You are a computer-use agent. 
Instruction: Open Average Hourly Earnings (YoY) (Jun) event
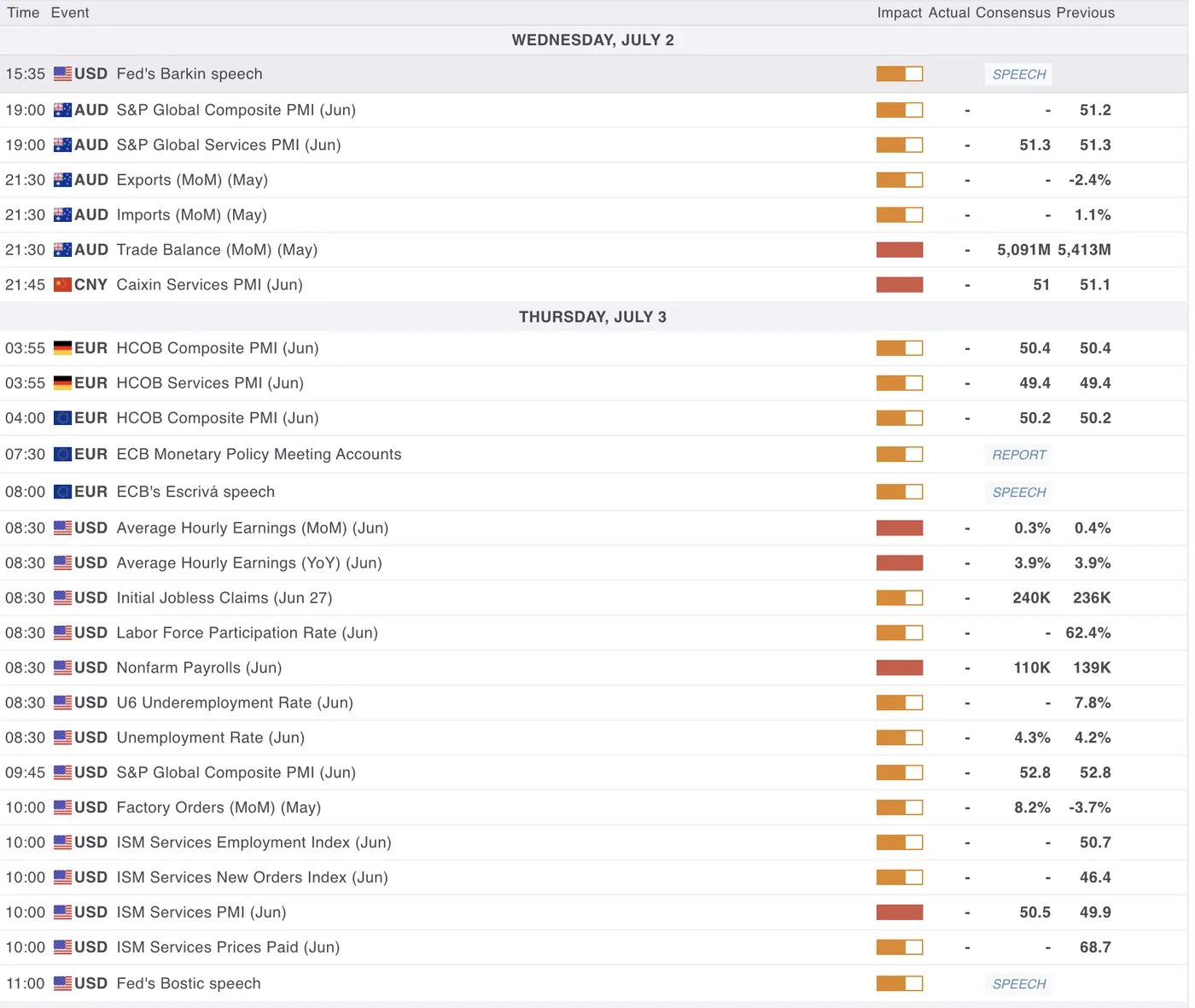coord(249,563)
